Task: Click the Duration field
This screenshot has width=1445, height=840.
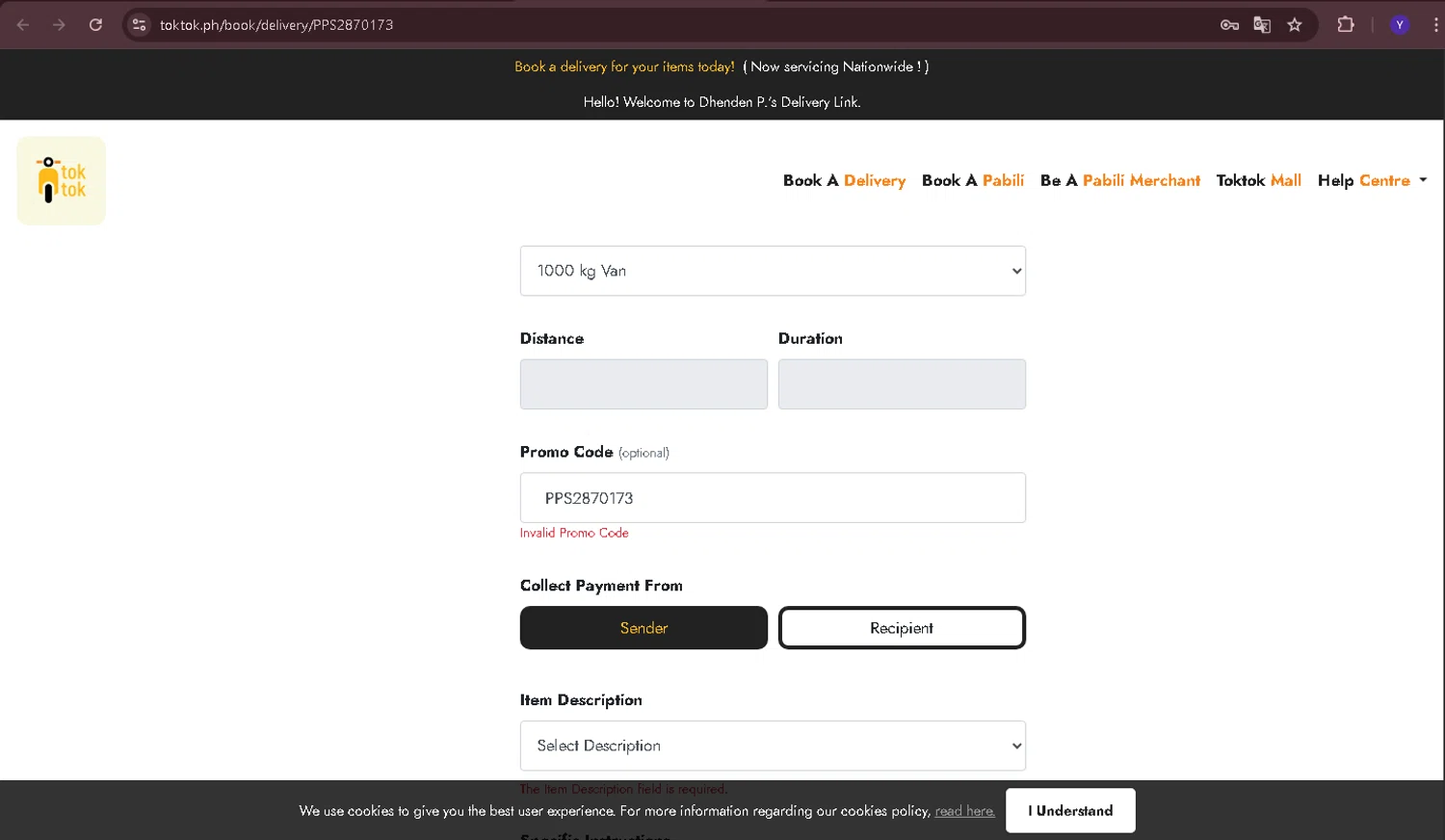Action: (x=902, y=384)
